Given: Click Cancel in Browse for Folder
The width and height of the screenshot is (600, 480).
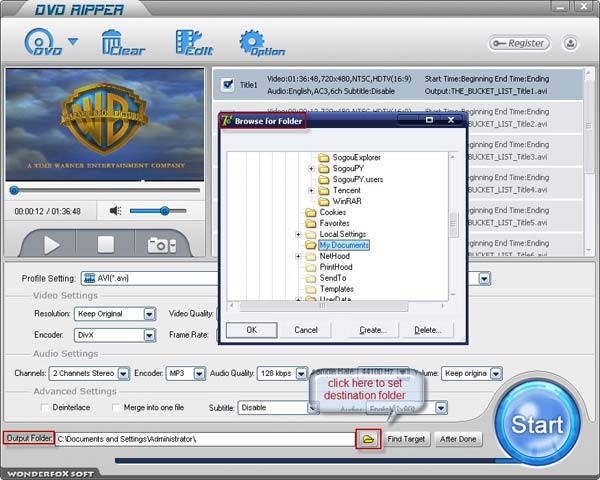Looking at the screenshot, I should click(306, 330).
